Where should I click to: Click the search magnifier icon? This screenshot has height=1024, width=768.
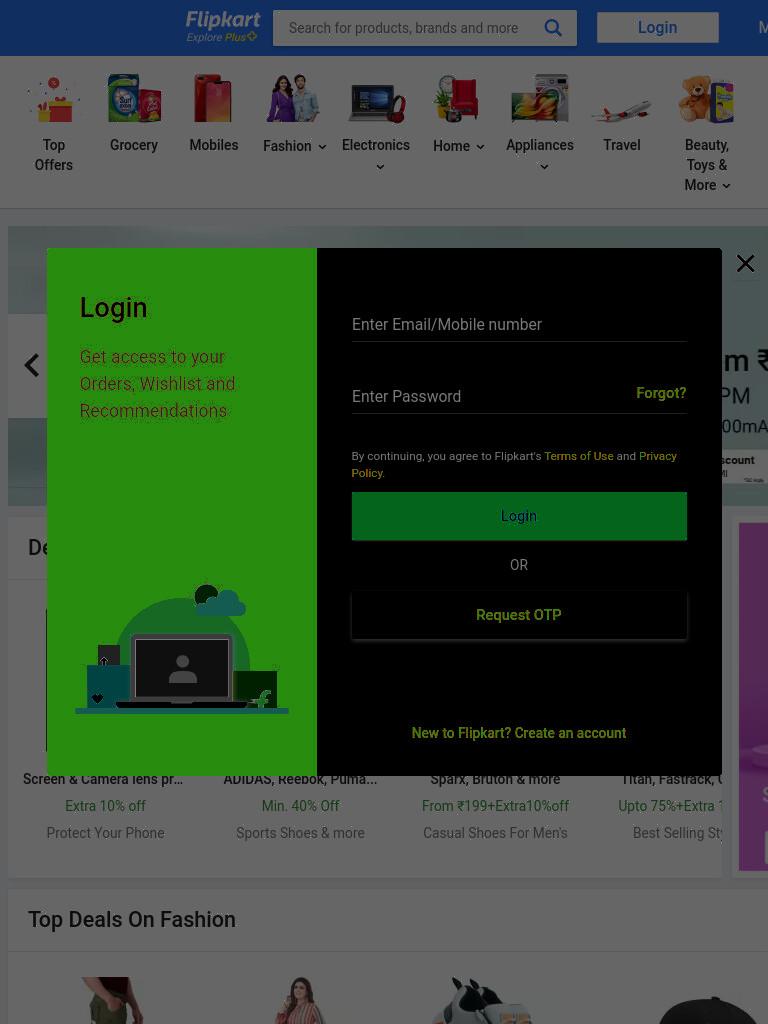(553, 27)
